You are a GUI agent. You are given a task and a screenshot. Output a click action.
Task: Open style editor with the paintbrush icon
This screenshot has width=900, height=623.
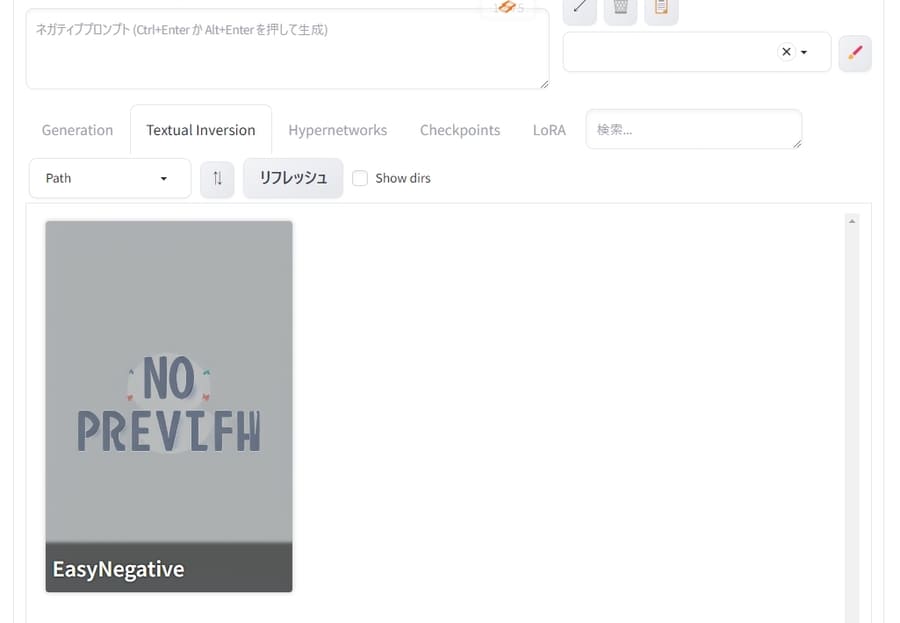click(854, 53)
